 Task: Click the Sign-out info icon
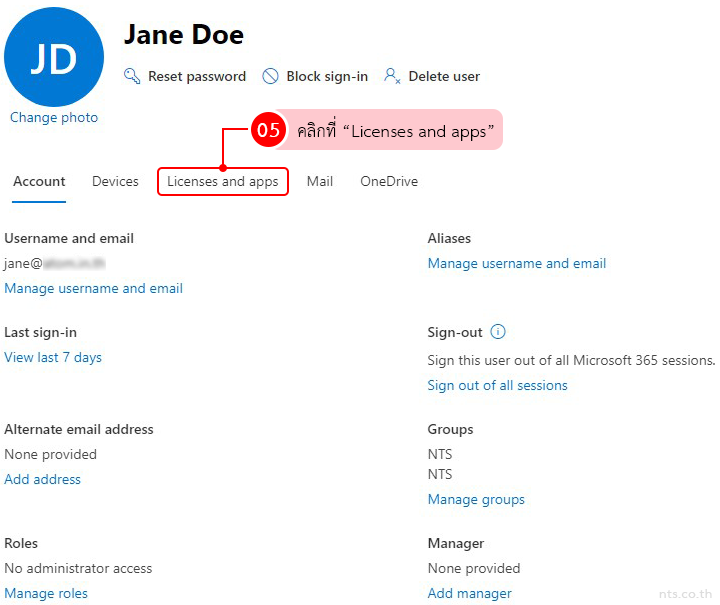498,332
